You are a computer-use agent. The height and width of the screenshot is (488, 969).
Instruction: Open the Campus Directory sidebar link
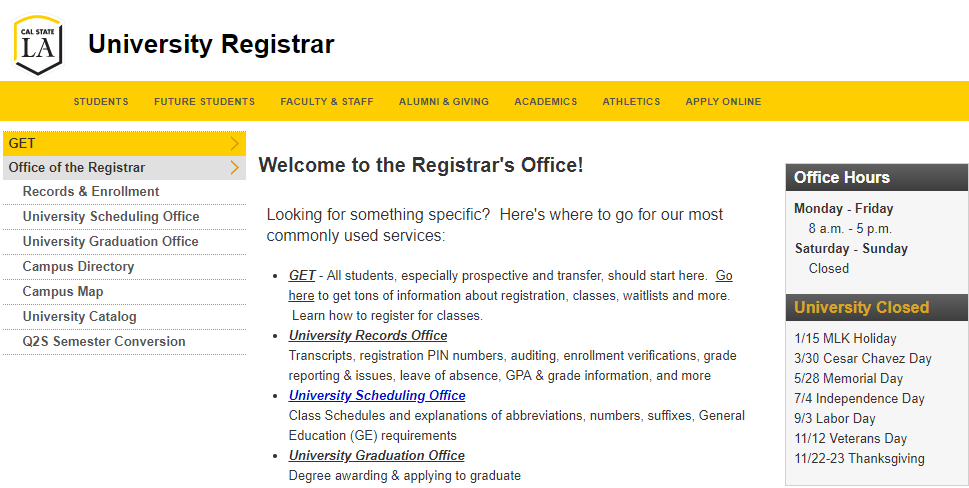78,267
